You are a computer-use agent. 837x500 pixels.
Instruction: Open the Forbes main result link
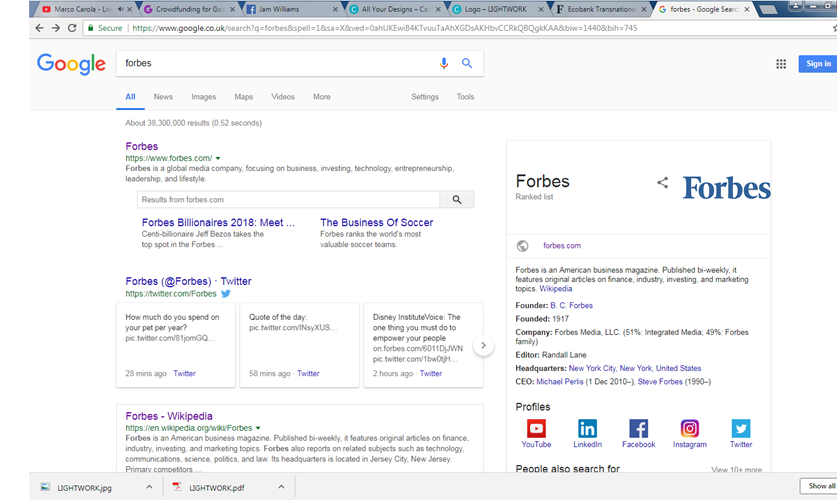(x=141, y=146)
